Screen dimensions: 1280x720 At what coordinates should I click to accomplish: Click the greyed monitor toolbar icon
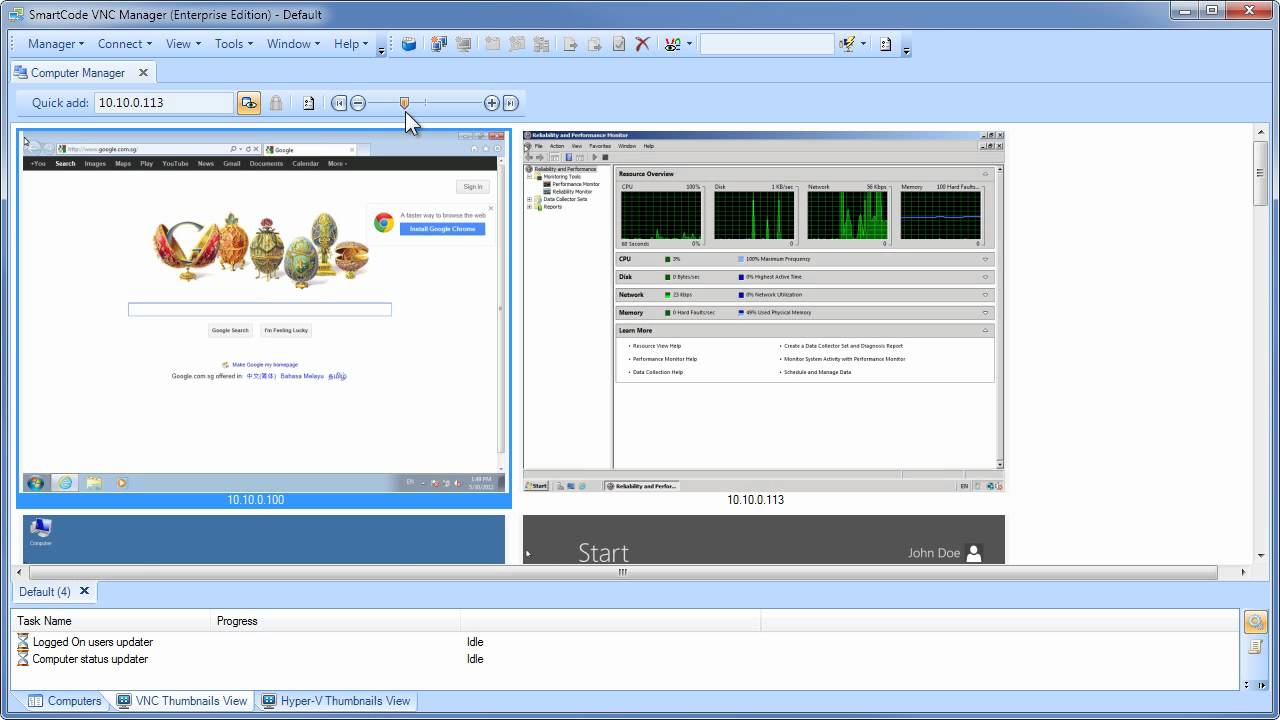click(463, 44)
